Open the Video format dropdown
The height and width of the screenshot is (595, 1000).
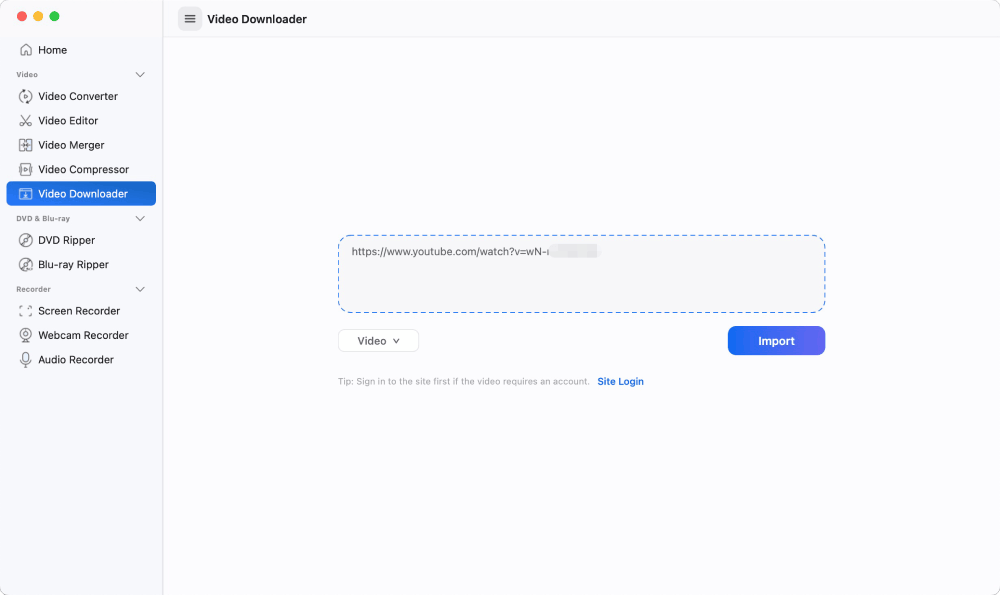[x=378, y=341]
